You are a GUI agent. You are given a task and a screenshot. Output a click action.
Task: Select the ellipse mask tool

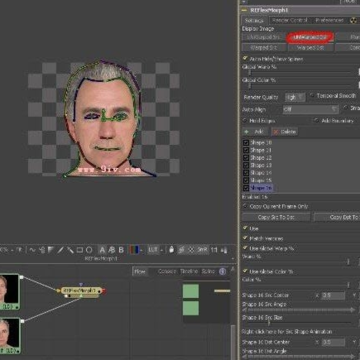coord(89,250)
